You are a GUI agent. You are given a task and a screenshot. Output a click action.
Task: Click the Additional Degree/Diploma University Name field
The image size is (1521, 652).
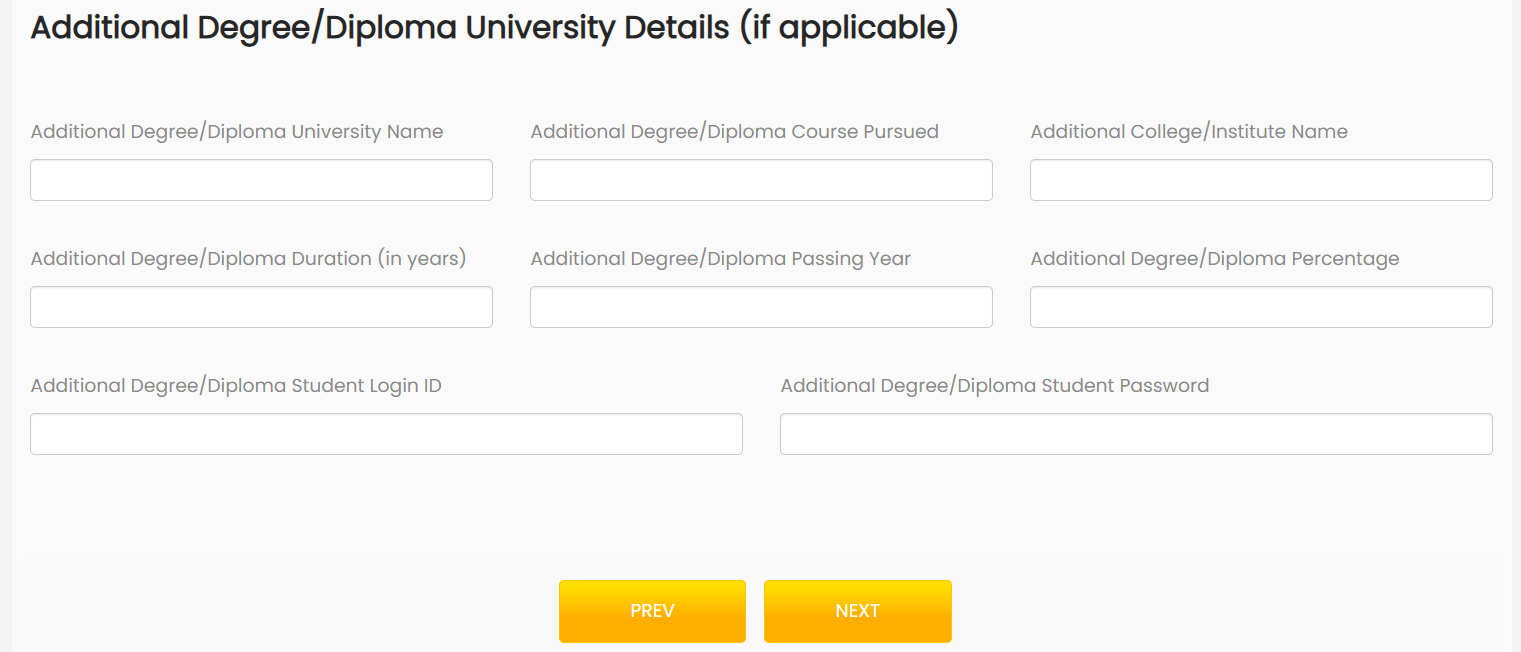point(261,180)
